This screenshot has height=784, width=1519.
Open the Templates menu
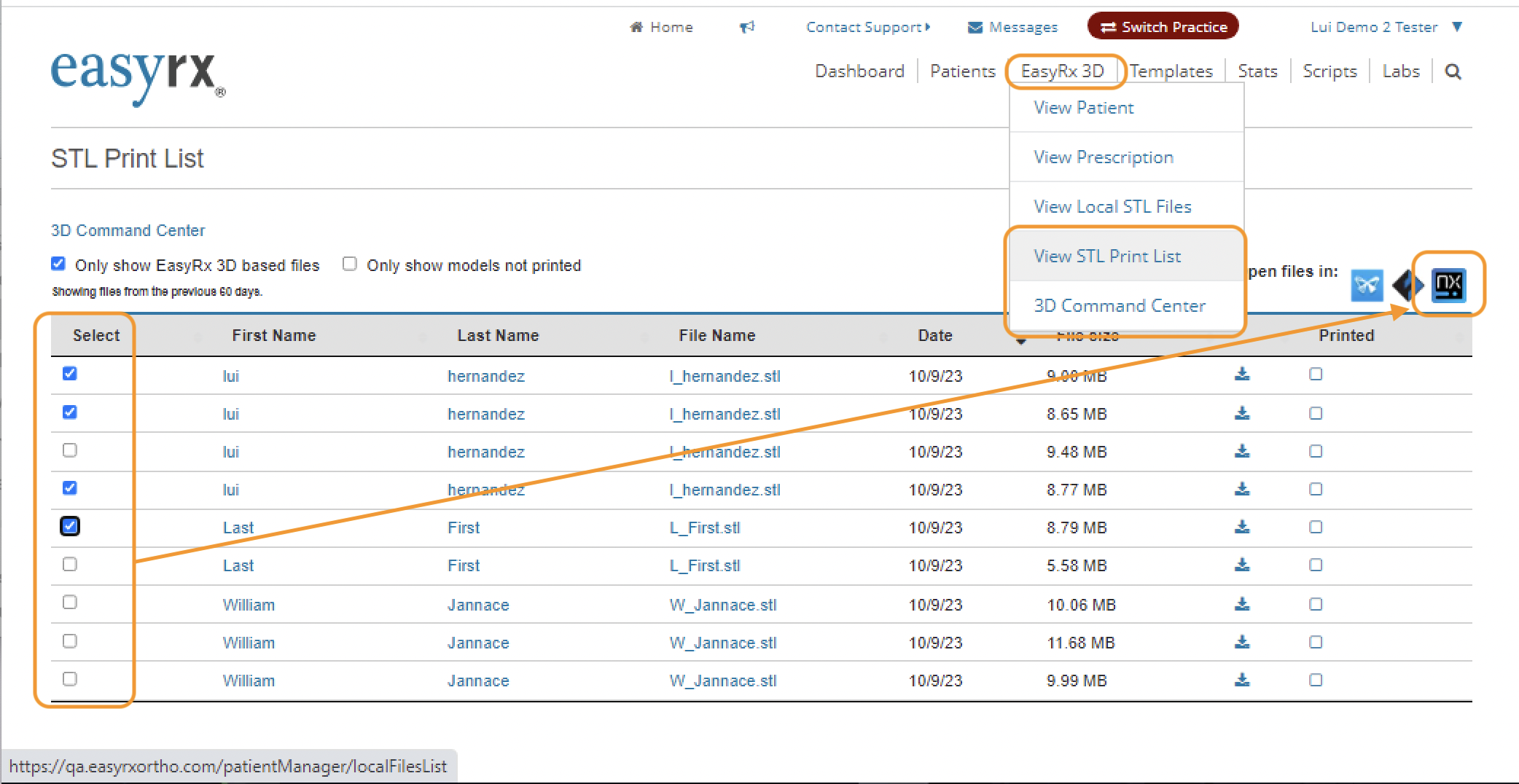[1171, 71]
